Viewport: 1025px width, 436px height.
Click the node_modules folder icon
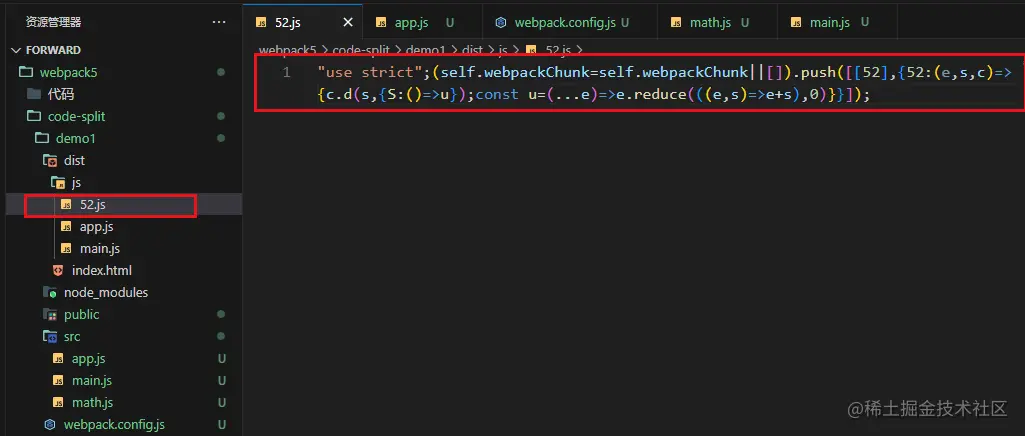pos(49,292)
